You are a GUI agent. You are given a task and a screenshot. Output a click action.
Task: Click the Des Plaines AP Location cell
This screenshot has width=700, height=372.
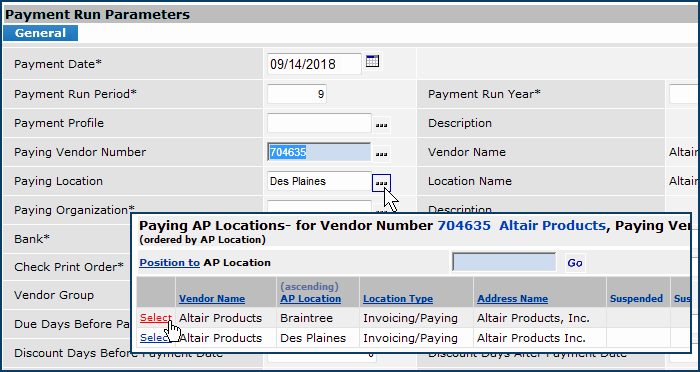(313, 338)
